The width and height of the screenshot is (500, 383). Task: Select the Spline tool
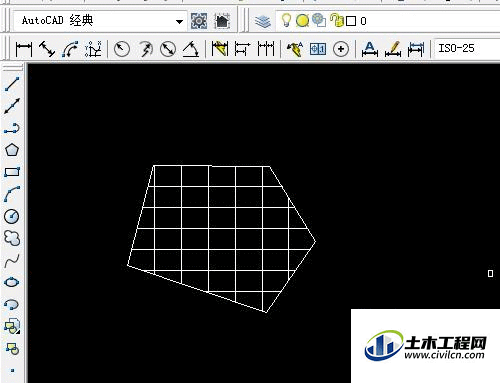pos(12,260)
